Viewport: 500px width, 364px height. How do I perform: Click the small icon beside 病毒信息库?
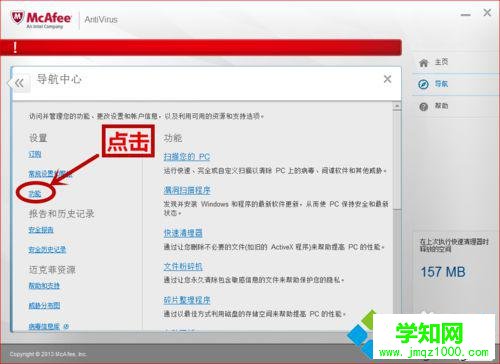[x=66, y=326]
